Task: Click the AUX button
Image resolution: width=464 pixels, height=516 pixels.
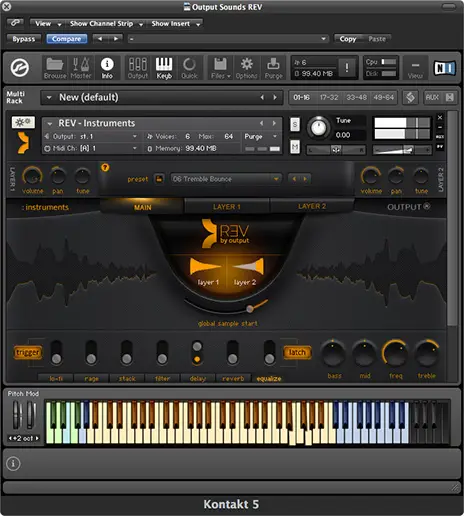Action: pyautogui.click(x=432, y=97)
